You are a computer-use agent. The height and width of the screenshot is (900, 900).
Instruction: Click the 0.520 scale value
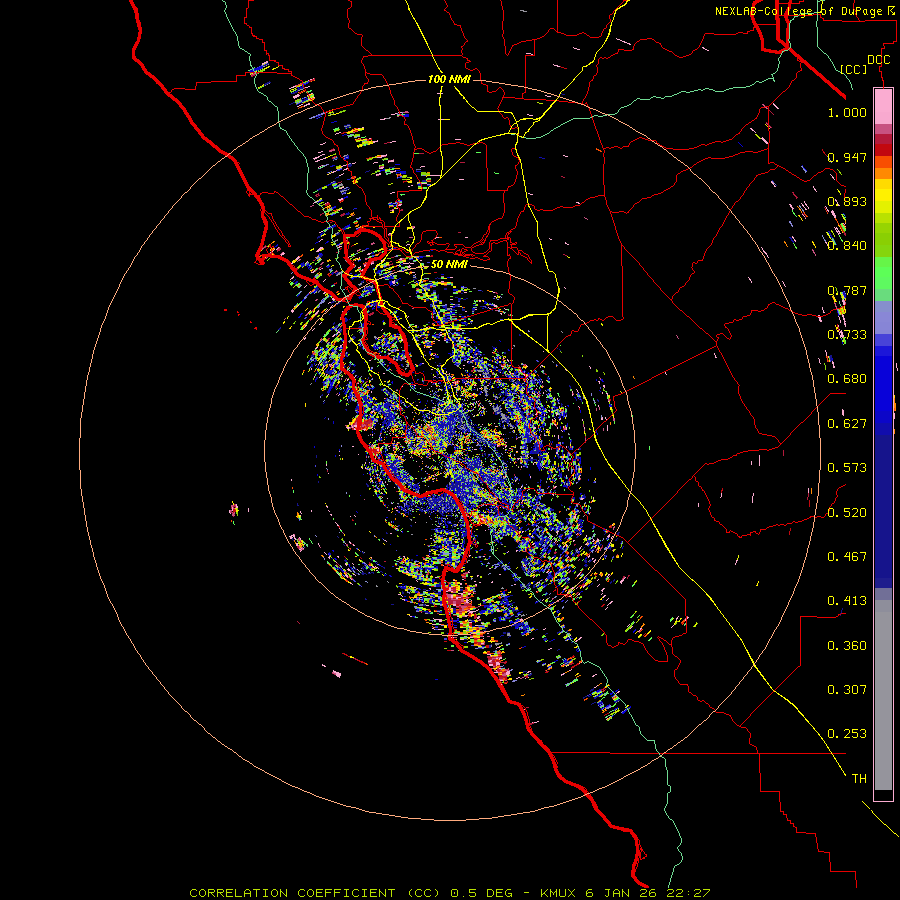pos(847,513)
